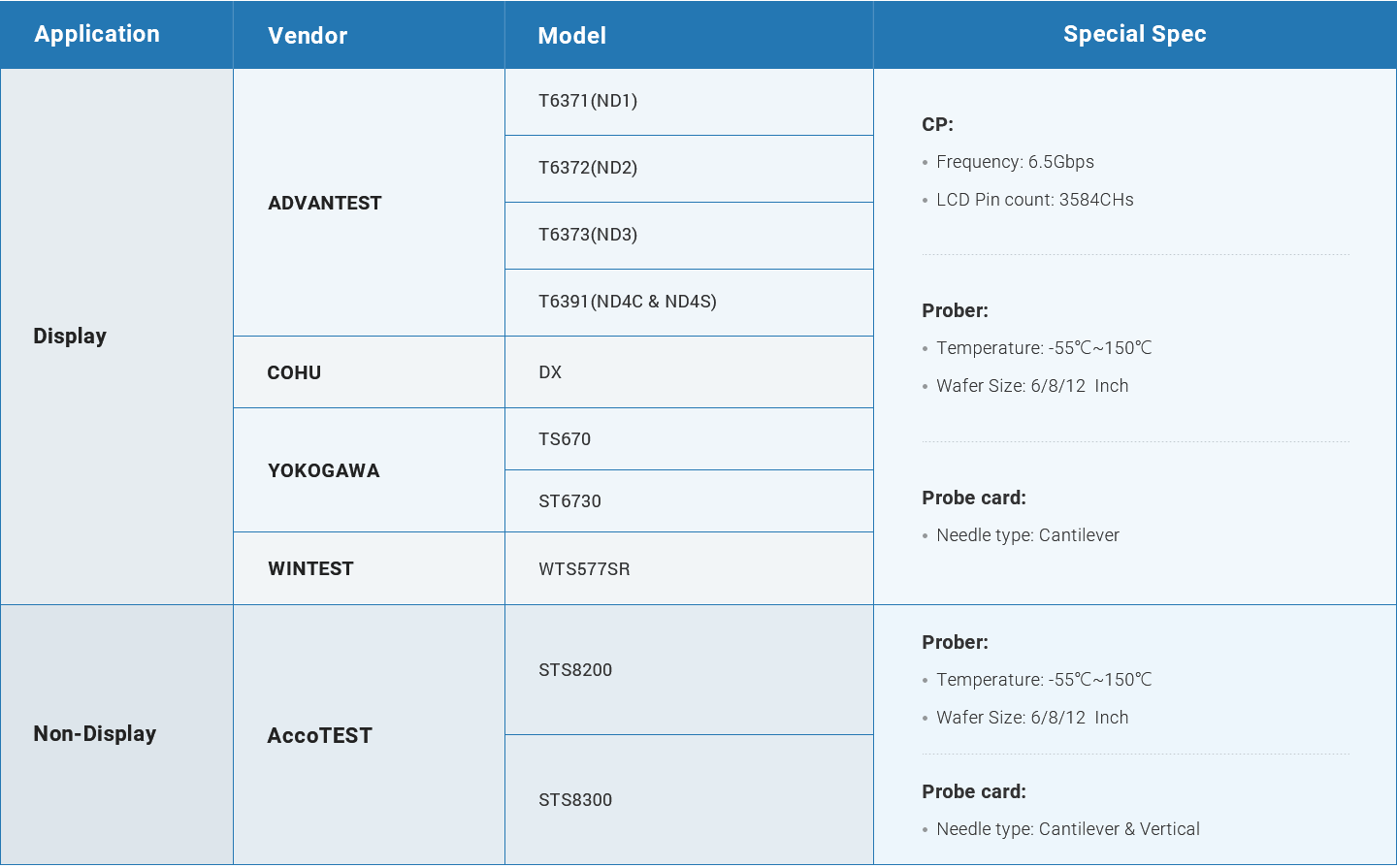Viewport: 1397px width, 868px height.
Task: Select the T6373(ND3) model row
Action: click(588, 235)
